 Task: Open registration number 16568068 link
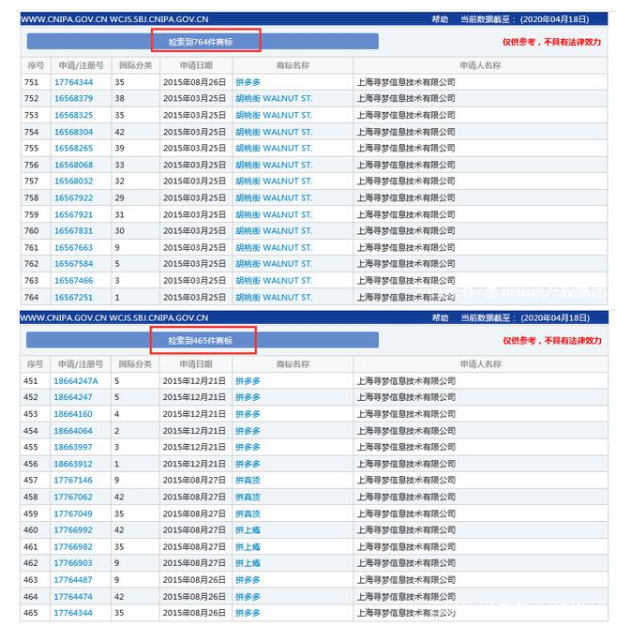74,165
